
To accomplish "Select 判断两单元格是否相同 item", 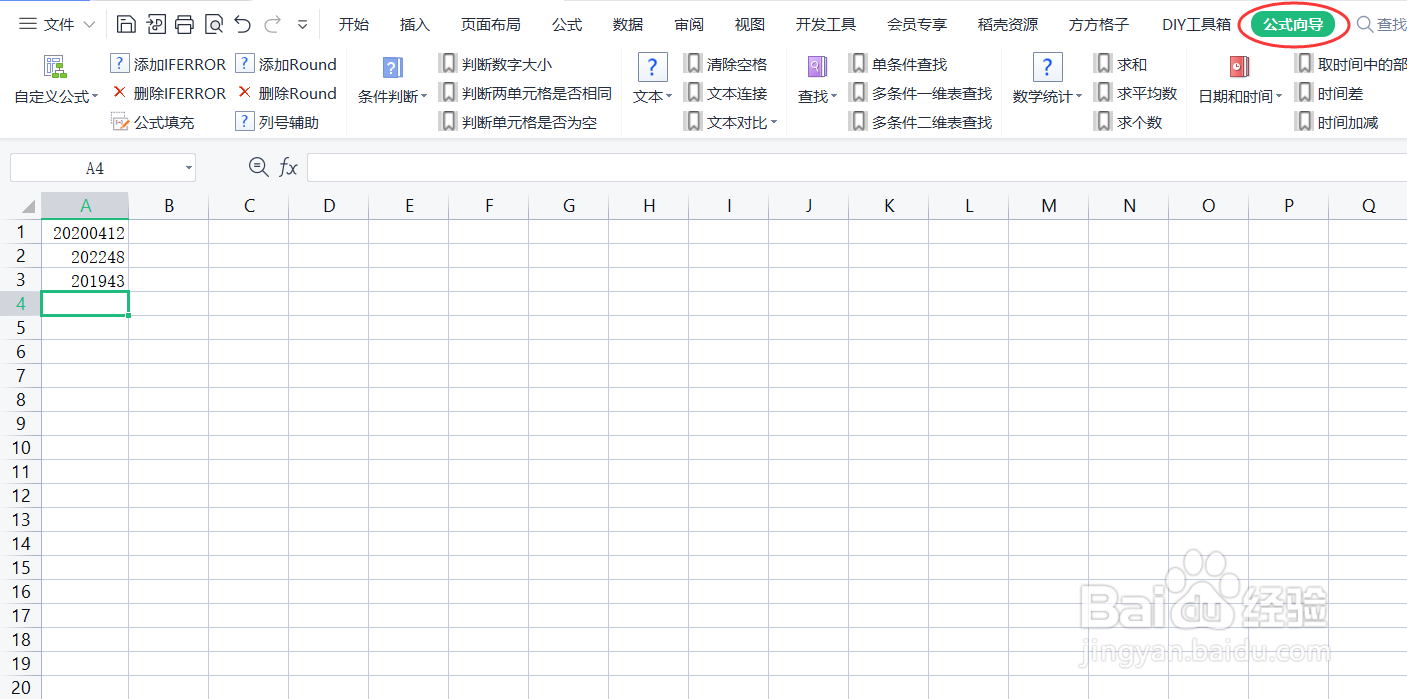I will 525,93.
